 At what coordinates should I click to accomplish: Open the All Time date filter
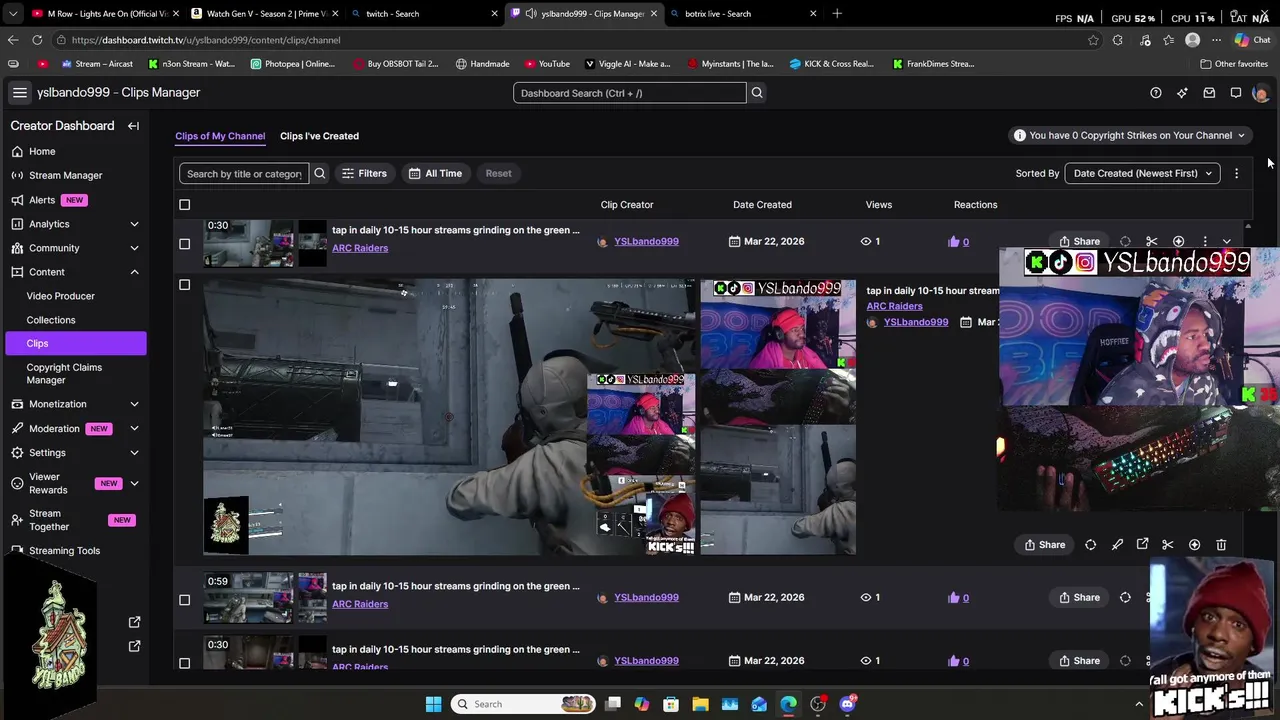pyautogui.click(x=435, y=173)
